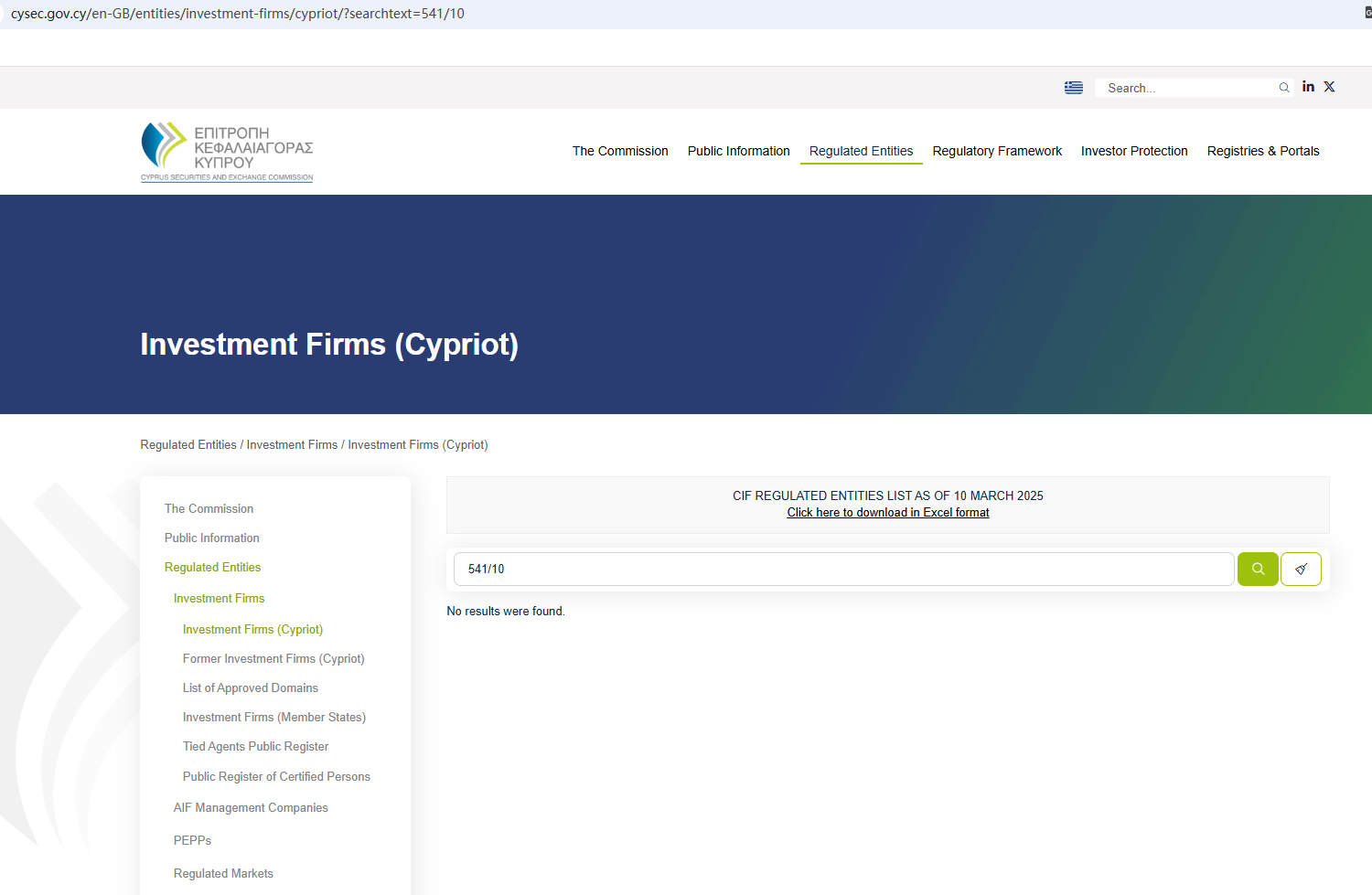Screen dimensions: 1372x895
Task: Click the firm search field containing 541/10
Action: 841,569
